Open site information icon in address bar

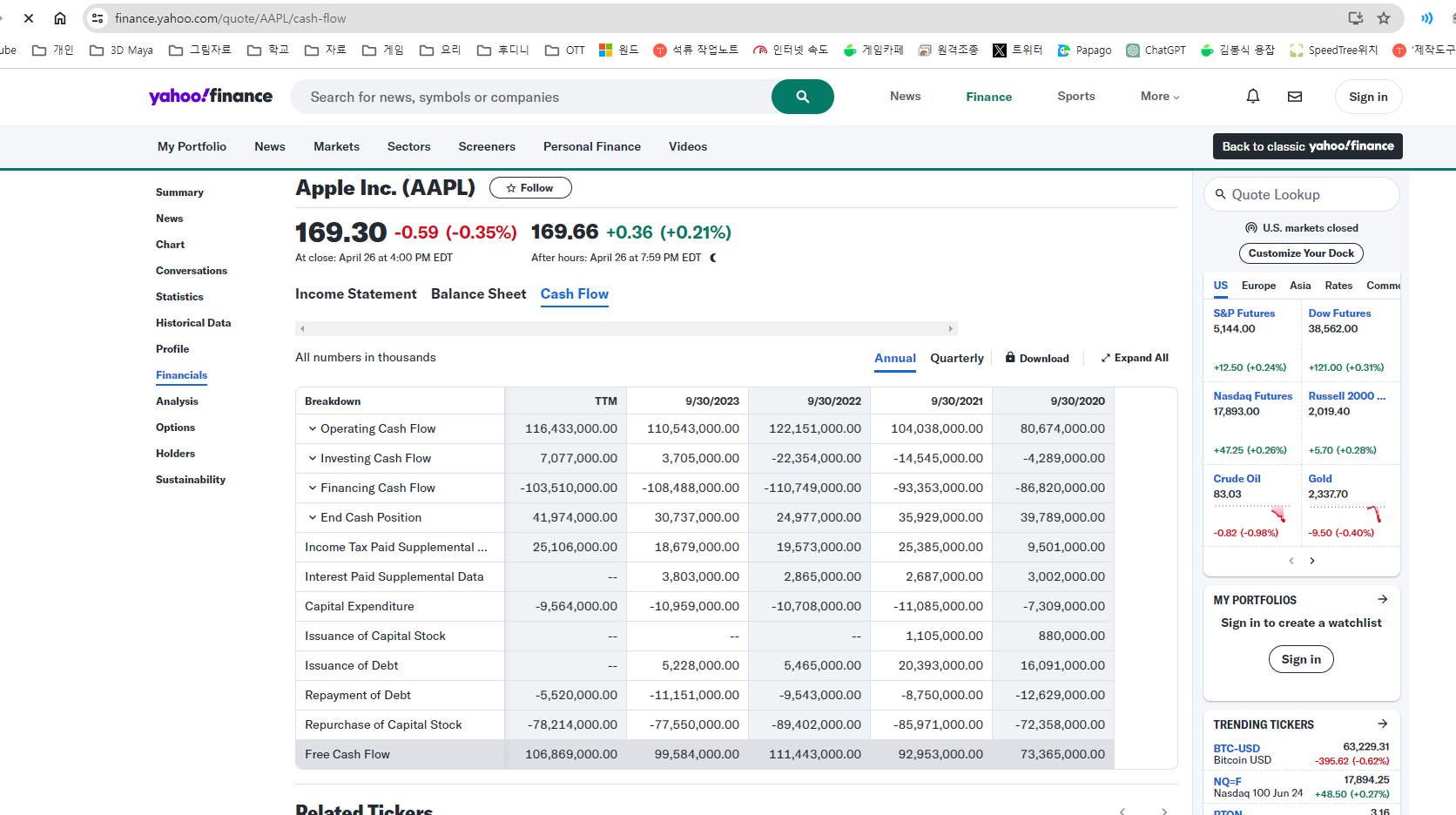coord(98,18)
